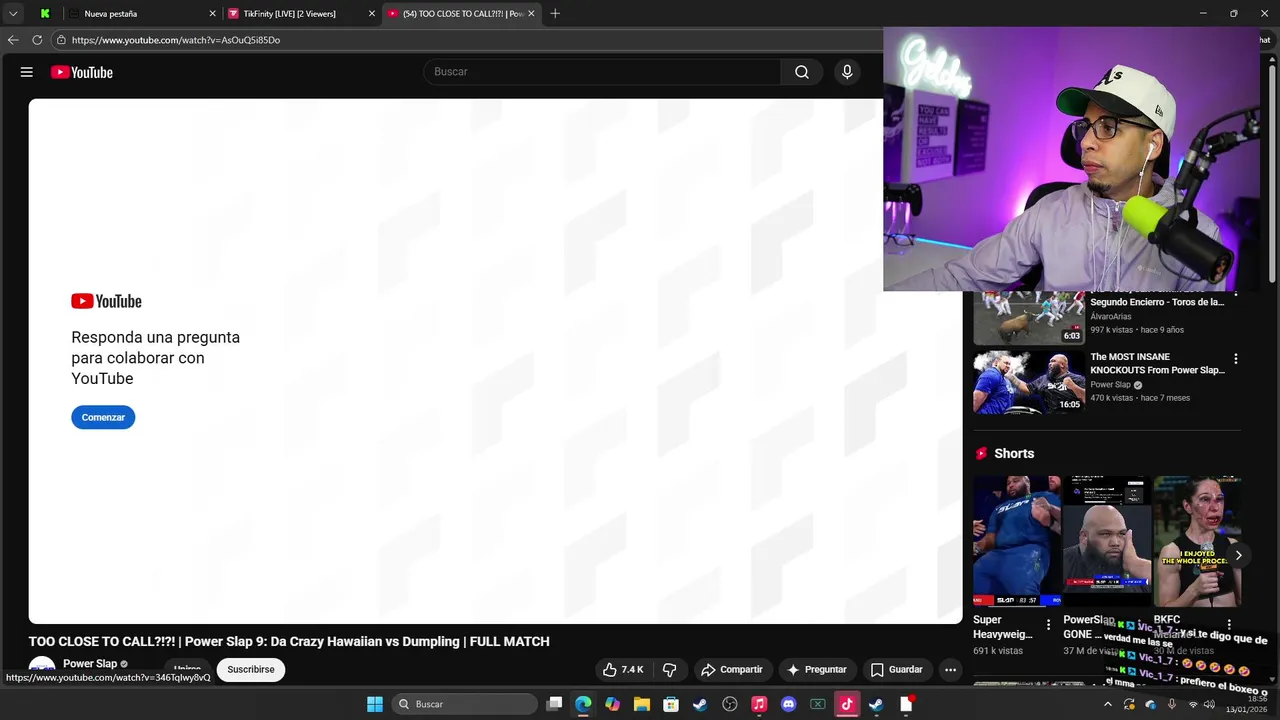1280x720 pixels.
Task: Click the Shorts section logo icon
Action: tap(981, 453)
